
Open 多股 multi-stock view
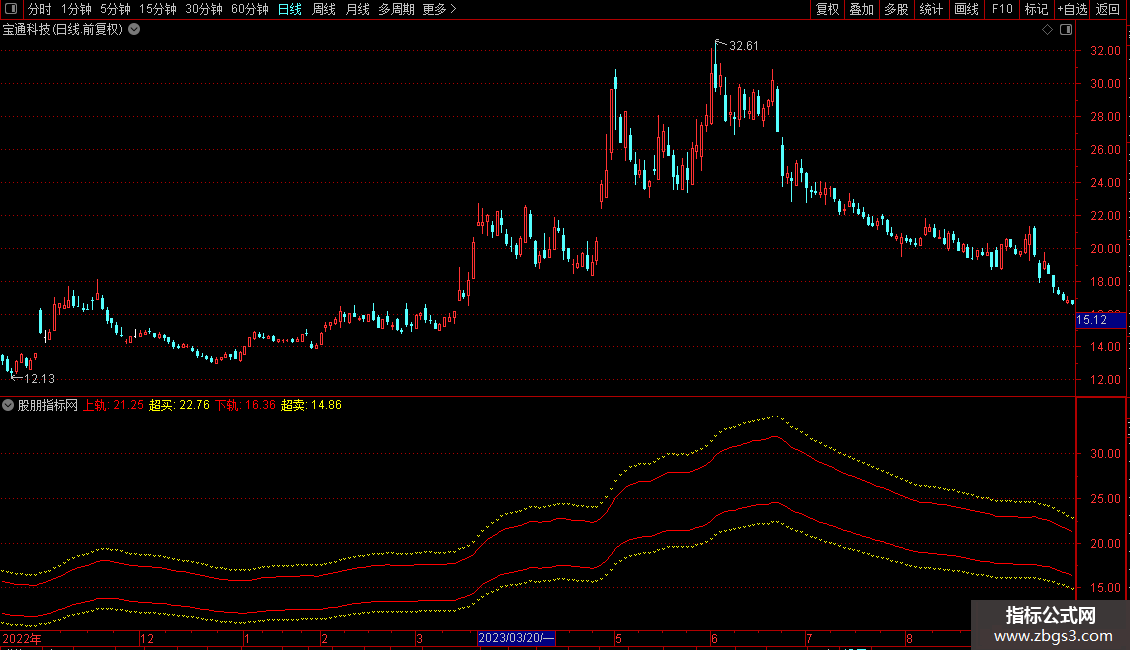pyautogui.click(x=896, y=9)
